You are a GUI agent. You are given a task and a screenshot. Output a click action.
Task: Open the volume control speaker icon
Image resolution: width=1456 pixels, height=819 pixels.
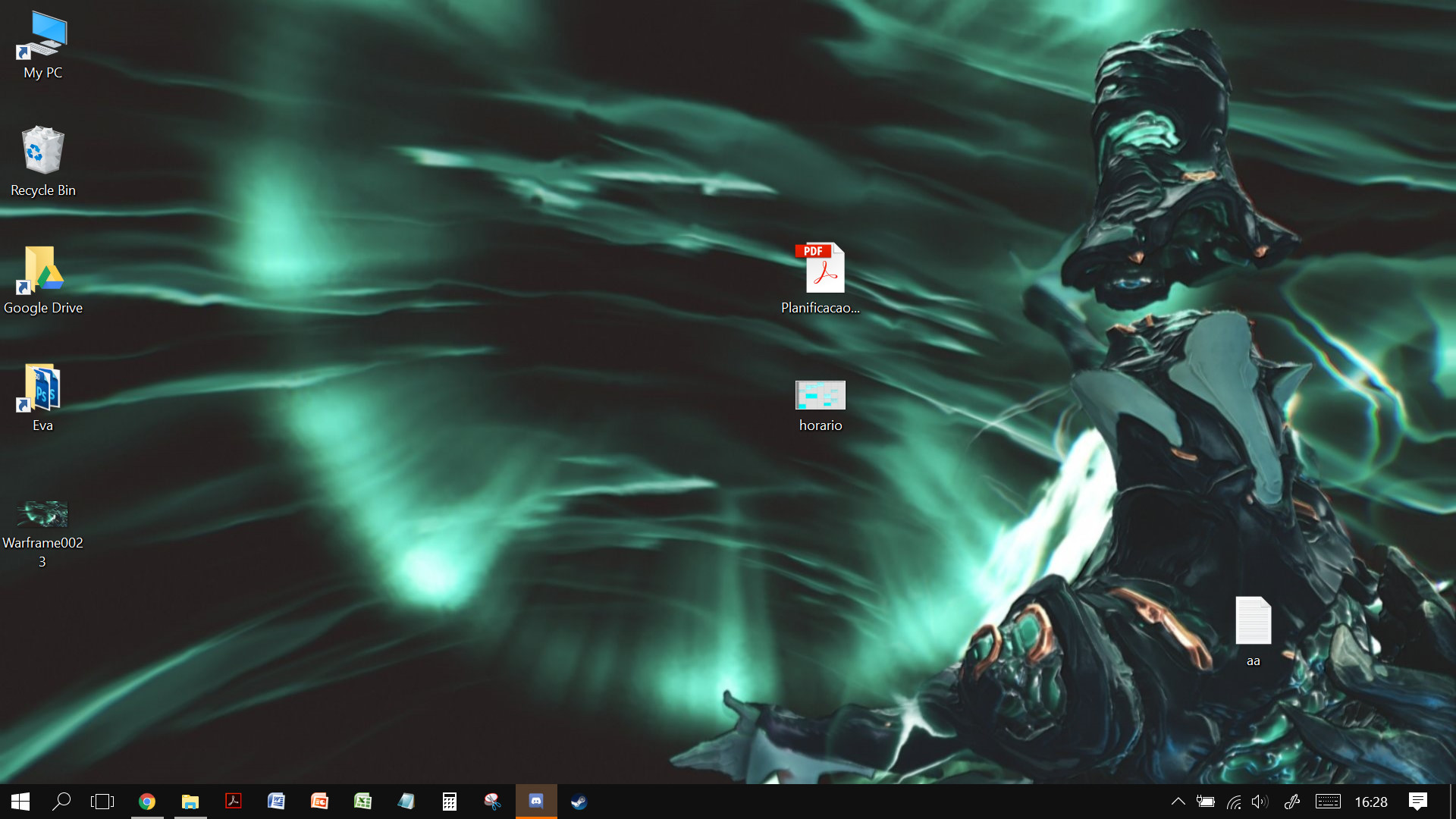coord(1260,802)
